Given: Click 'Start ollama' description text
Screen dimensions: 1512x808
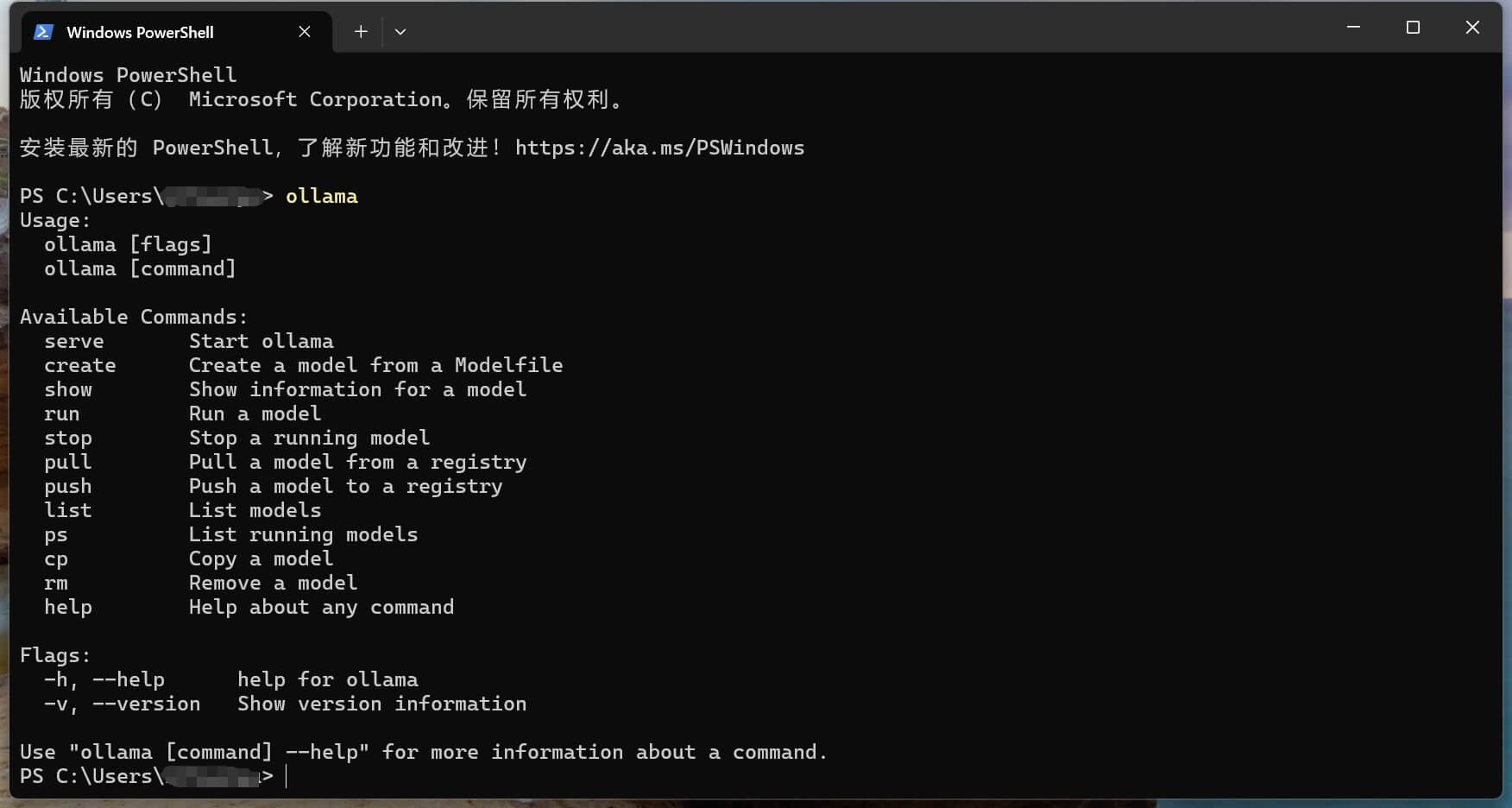Looking at the screenshot, I should (x=261, y=341).
